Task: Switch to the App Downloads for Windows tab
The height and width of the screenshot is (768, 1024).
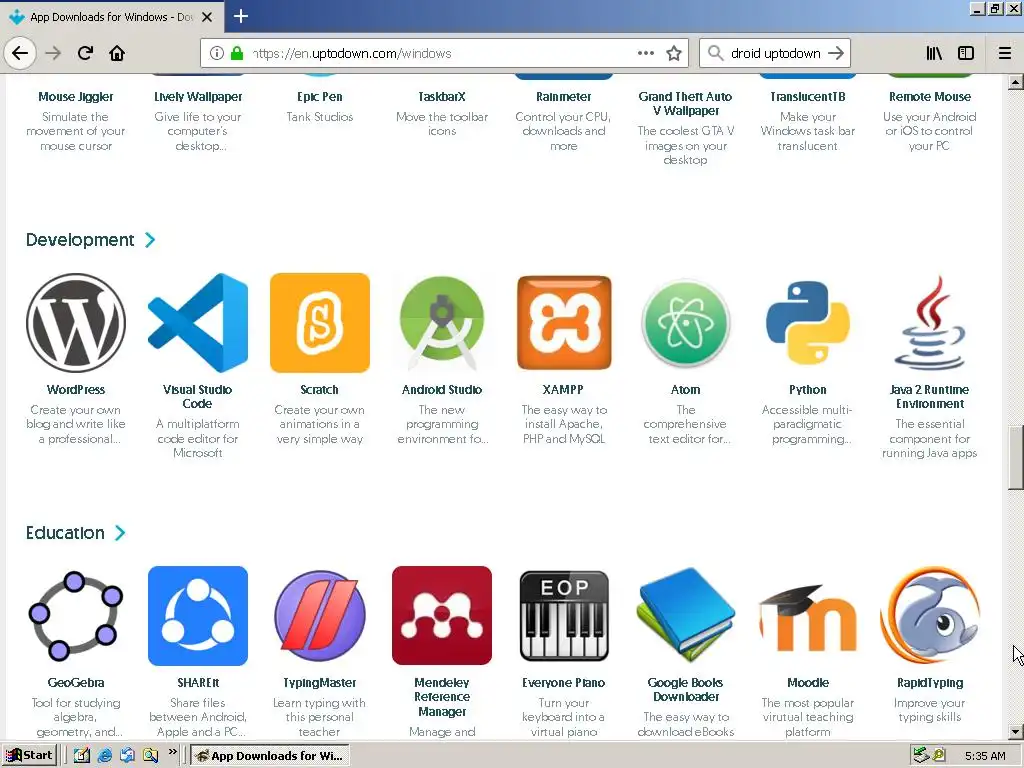Action: click(111, 17)
